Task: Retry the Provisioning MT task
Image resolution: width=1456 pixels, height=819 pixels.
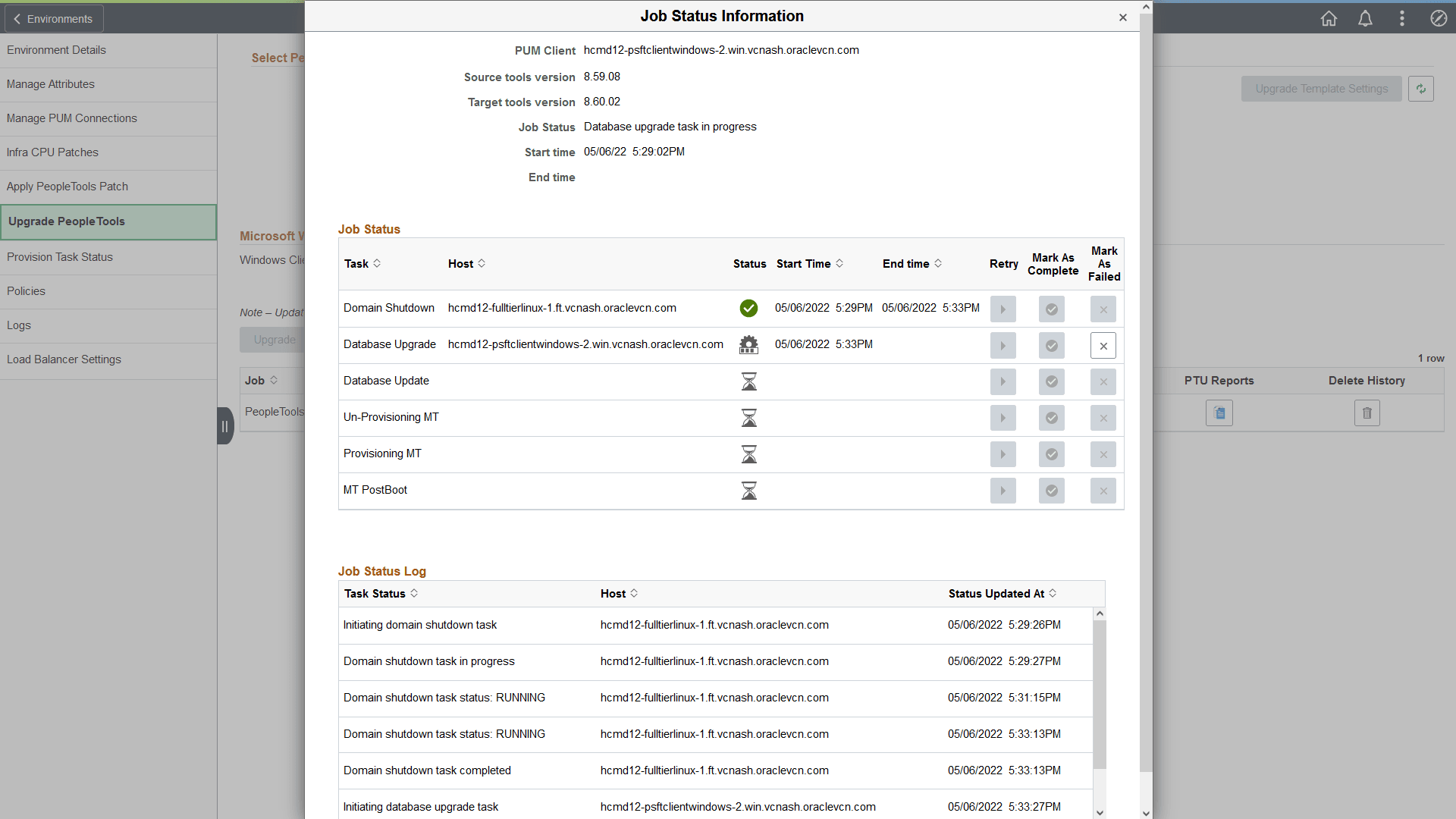Action: pyautogui.click(x=1003, y=453)
